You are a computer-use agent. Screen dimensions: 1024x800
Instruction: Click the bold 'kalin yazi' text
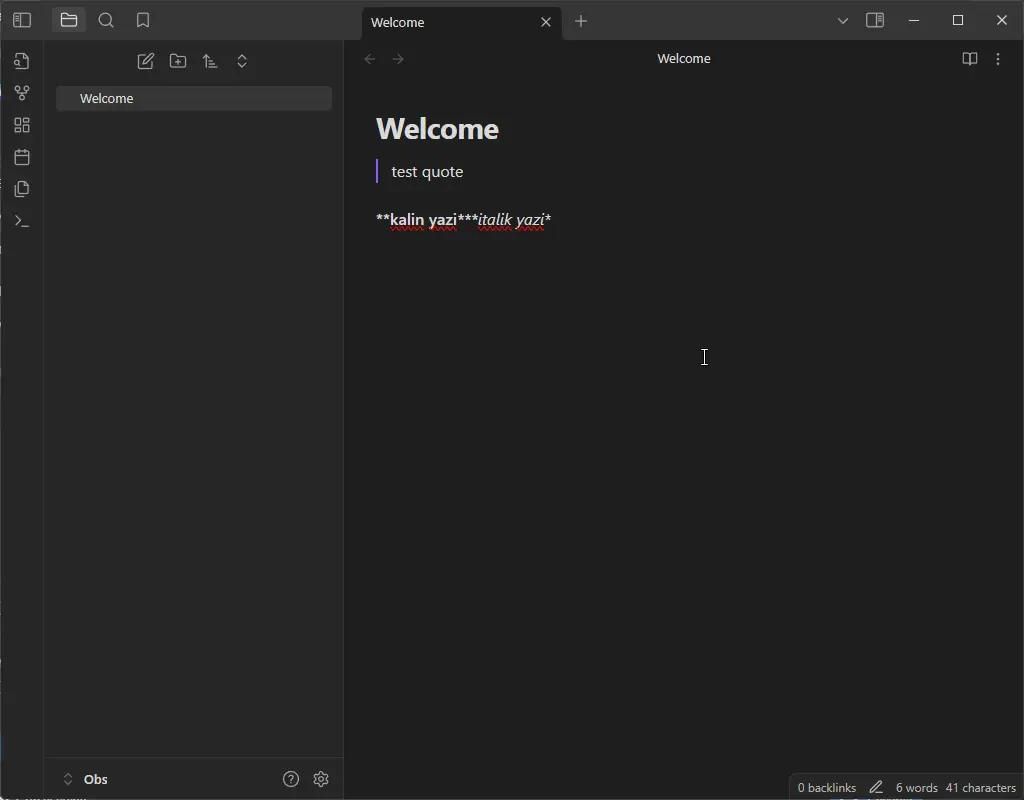click(423, 220)
